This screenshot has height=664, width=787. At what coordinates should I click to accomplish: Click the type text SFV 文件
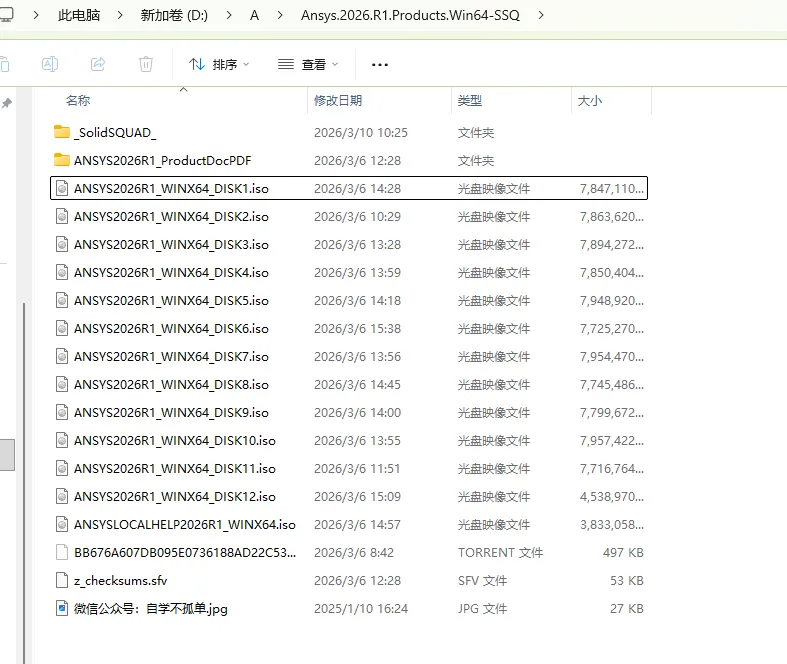click(x=482, y=581)
